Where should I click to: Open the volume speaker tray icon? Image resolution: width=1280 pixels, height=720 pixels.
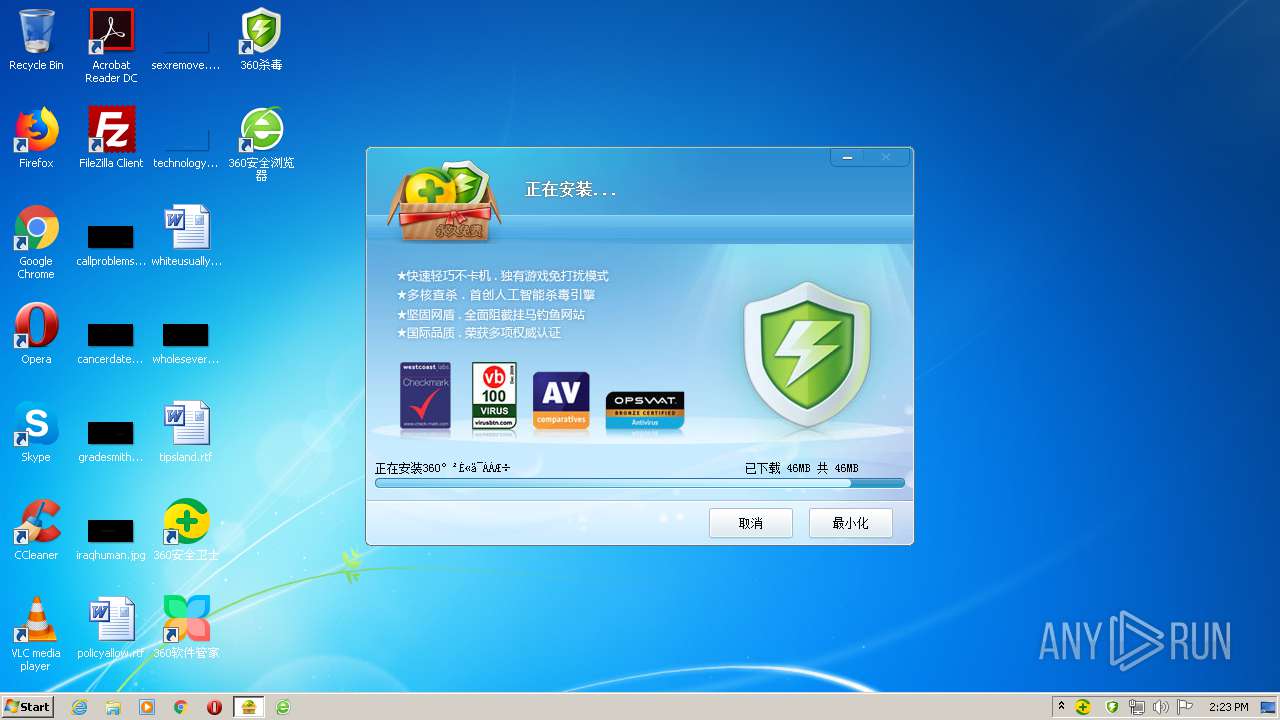tap(1161, 707)
